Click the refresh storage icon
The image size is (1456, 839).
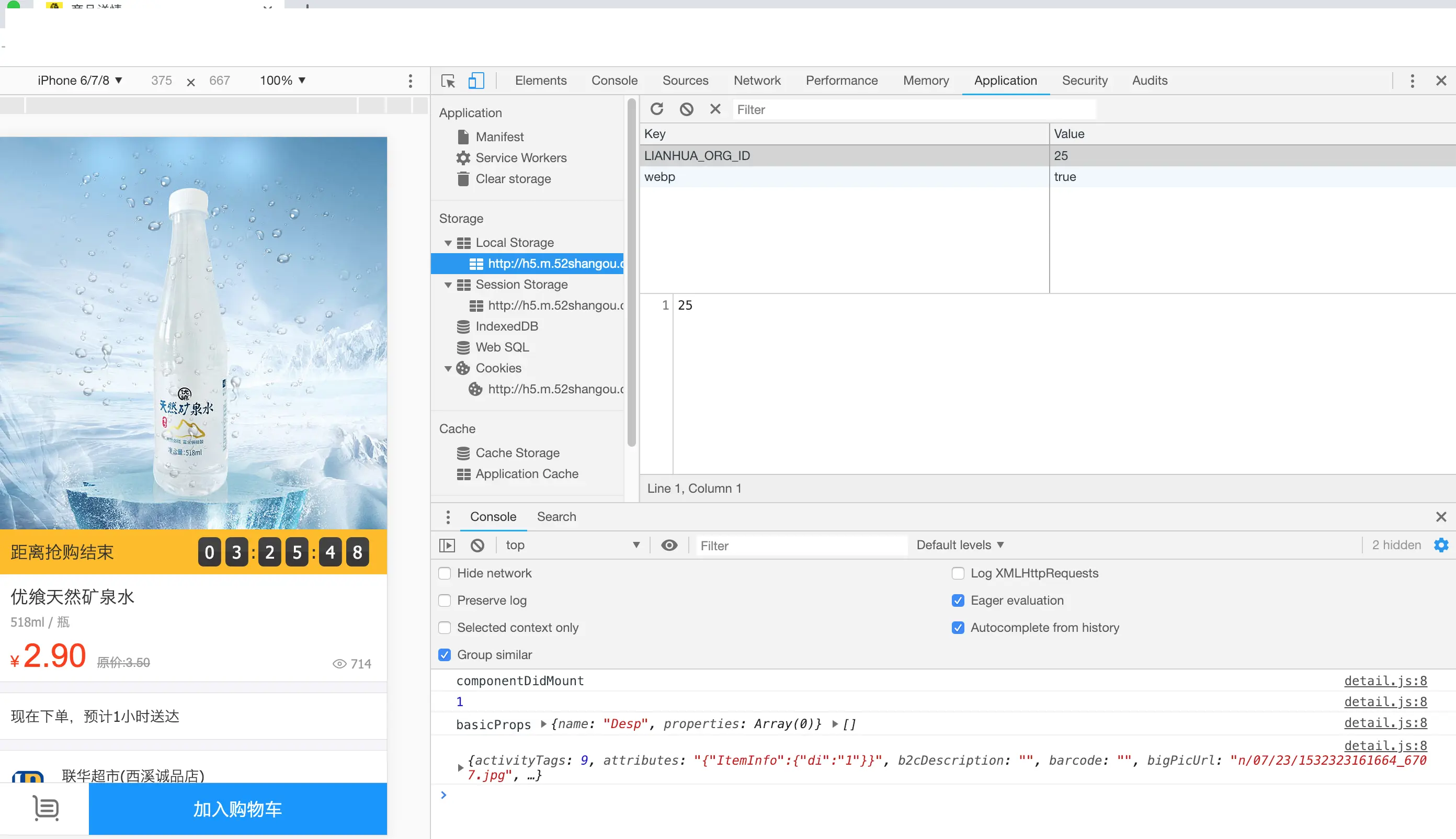pyautogui.click(x=656, y=109)
